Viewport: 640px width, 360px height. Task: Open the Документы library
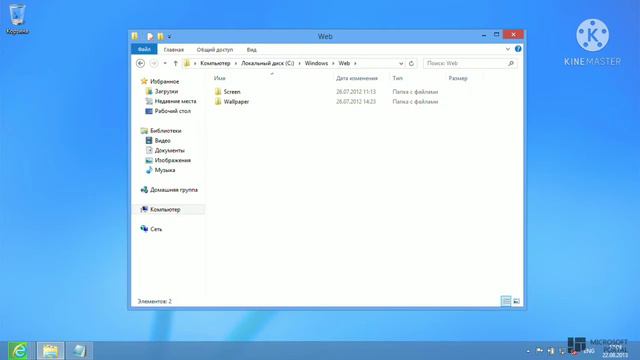[169, 150]
